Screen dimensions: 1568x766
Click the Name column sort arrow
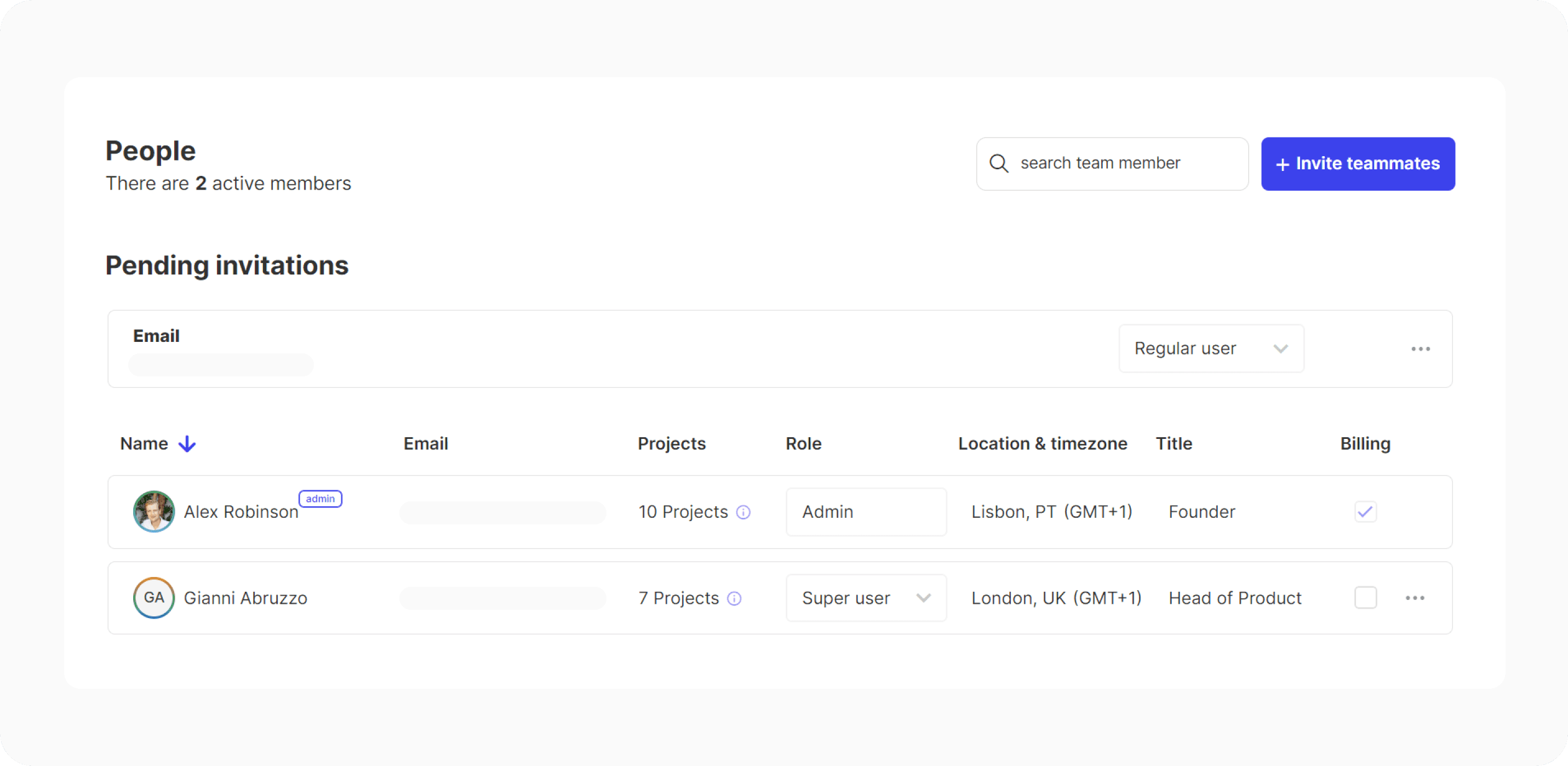point(187,444)
